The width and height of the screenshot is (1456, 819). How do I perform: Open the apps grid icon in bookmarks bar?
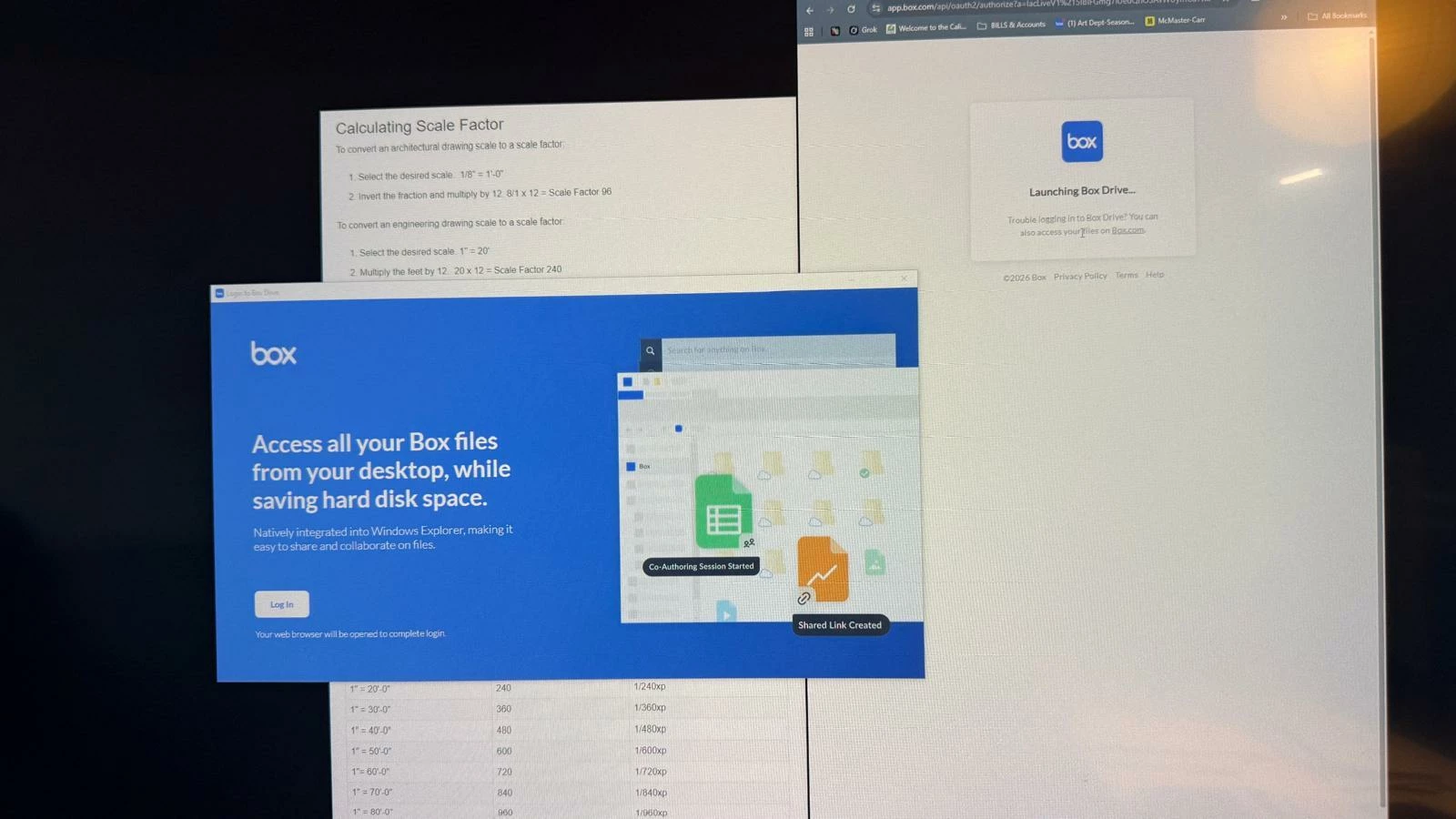pyautogui.click(x=808, y=32)
